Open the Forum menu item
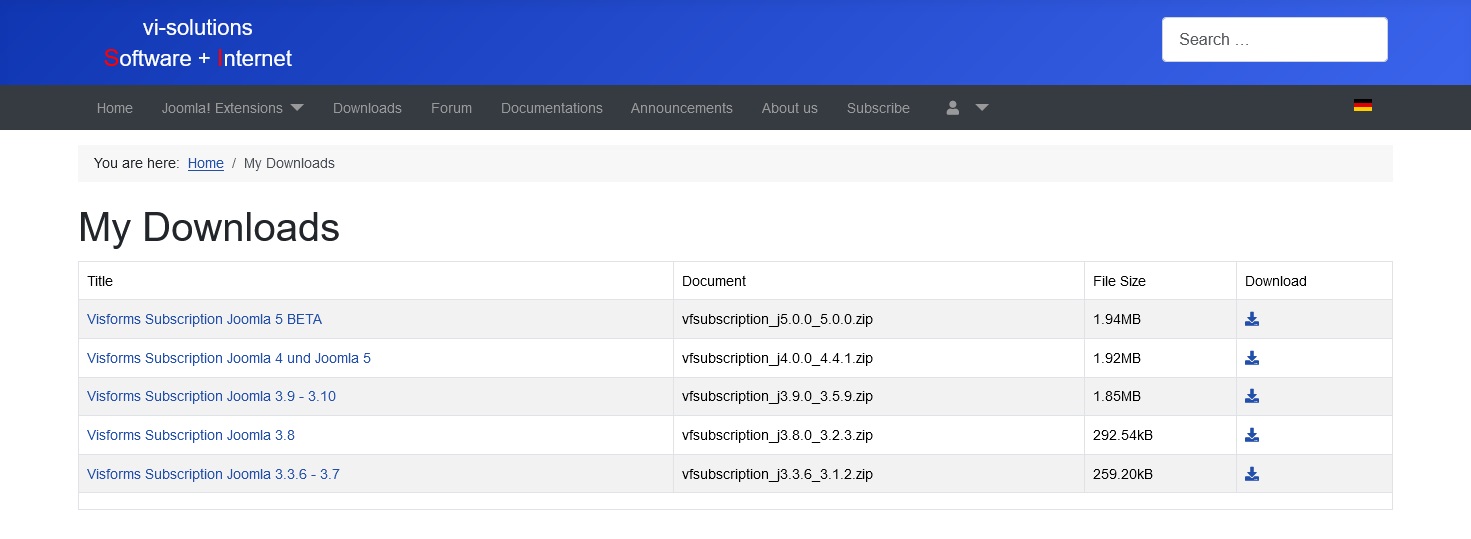1471x539 pixels. tap(451, 108)
